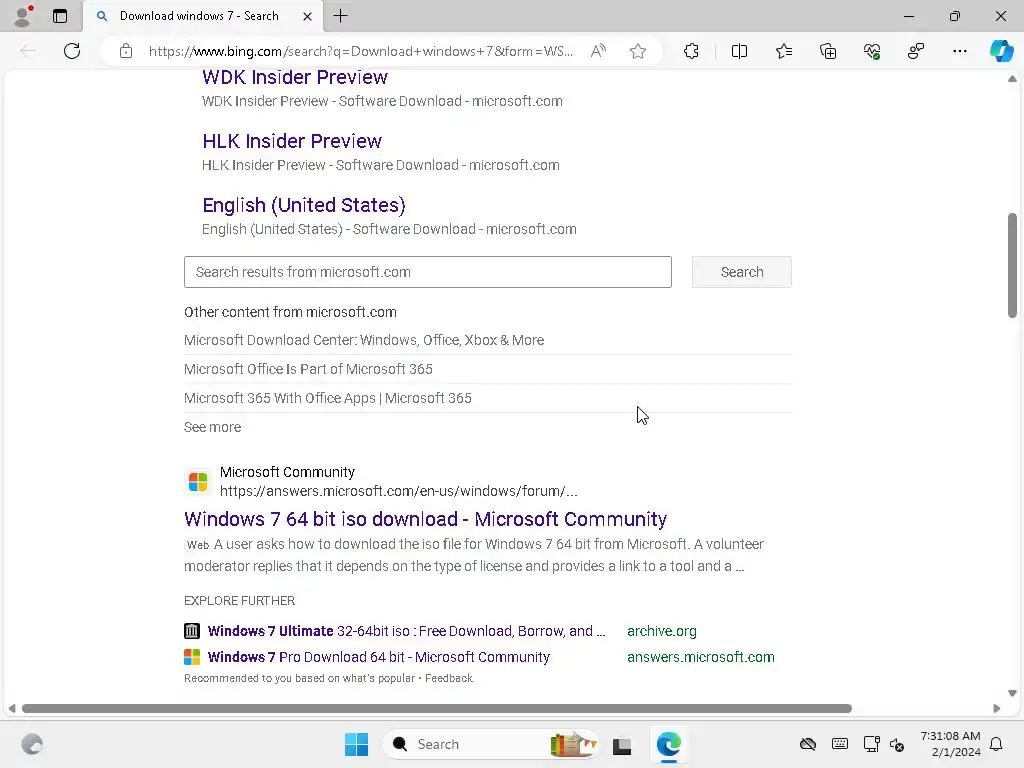The width and height of the screenshot is (1024, 768).
Task: Open a new tab with plus button
Action: tap(340, 16)
